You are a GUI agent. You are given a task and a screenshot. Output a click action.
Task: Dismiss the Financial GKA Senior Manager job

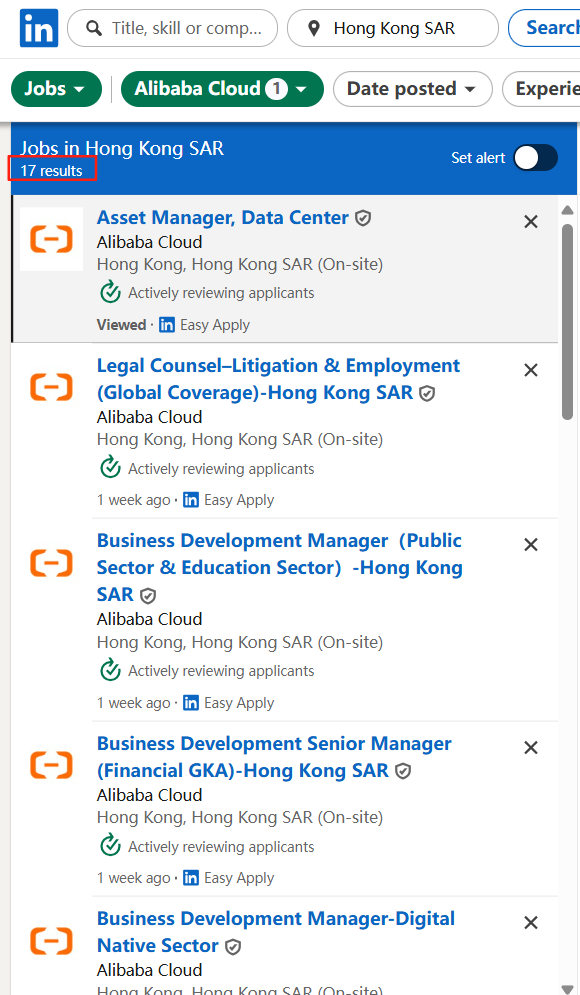pyautogui.click(x=531, y=748)
